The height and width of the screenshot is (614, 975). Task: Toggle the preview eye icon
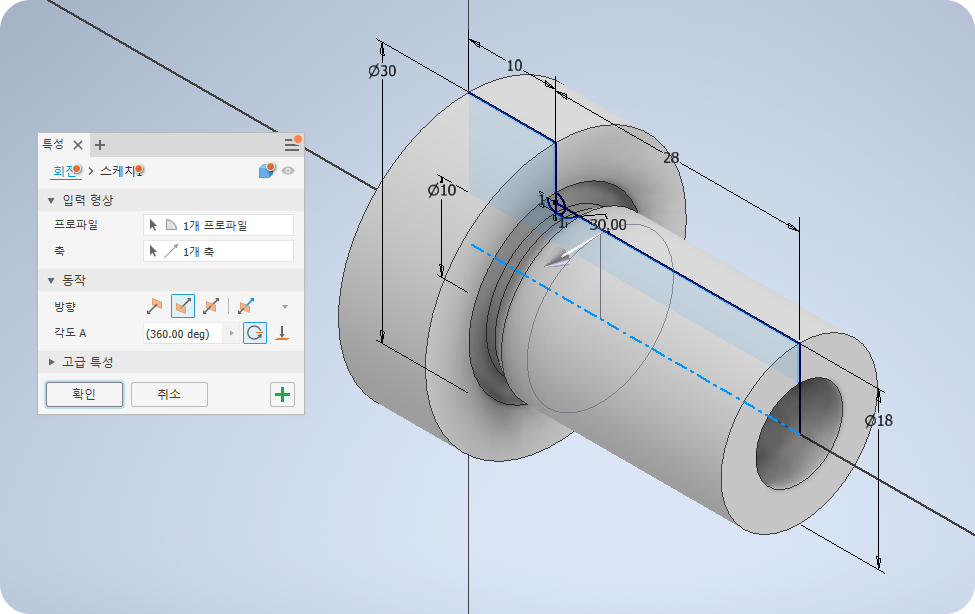click(x=288, y=170)
